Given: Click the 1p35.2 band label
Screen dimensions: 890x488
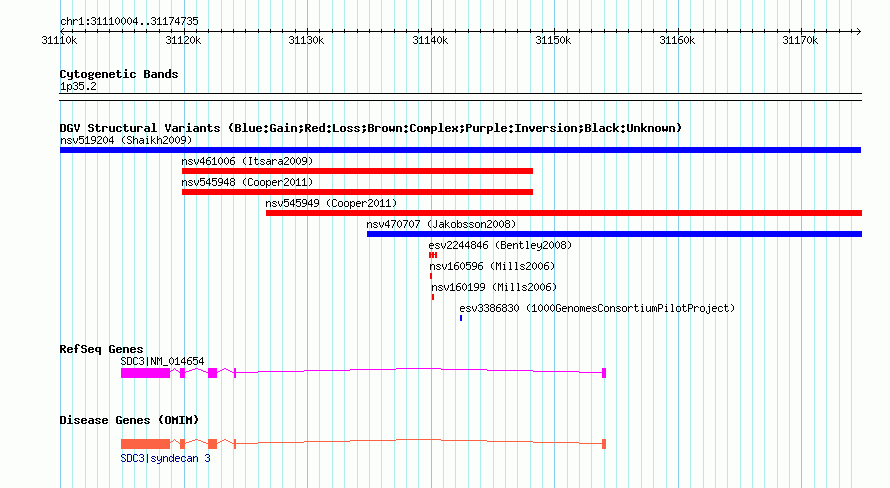Looking at the screenshot, I should click(78, 86).
